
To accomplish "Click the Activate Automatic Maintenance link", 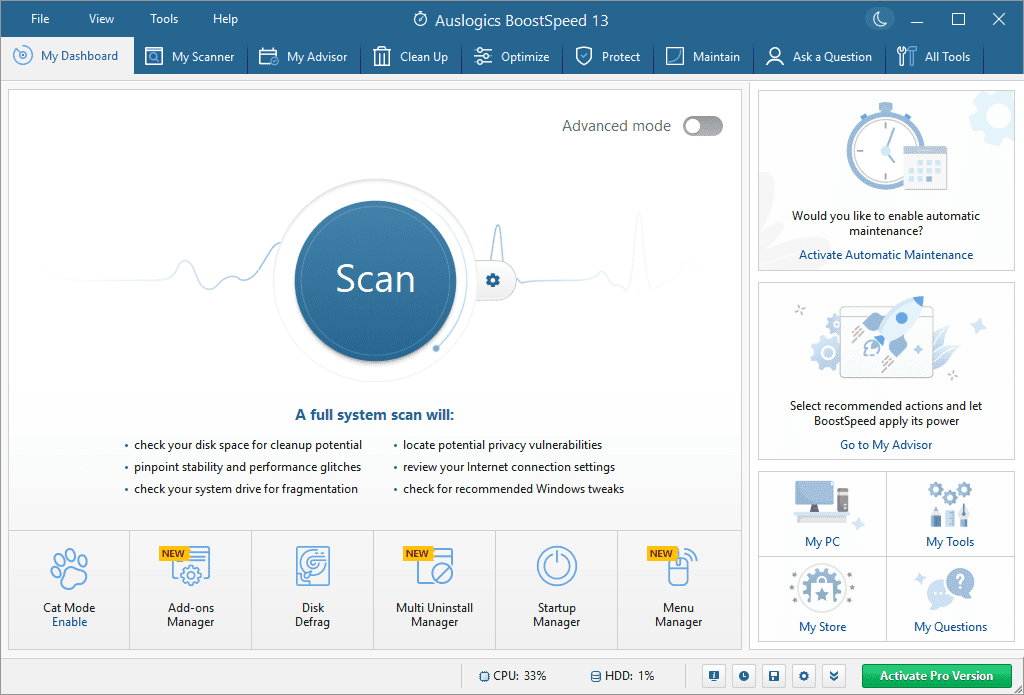I will tap(886, 255).
